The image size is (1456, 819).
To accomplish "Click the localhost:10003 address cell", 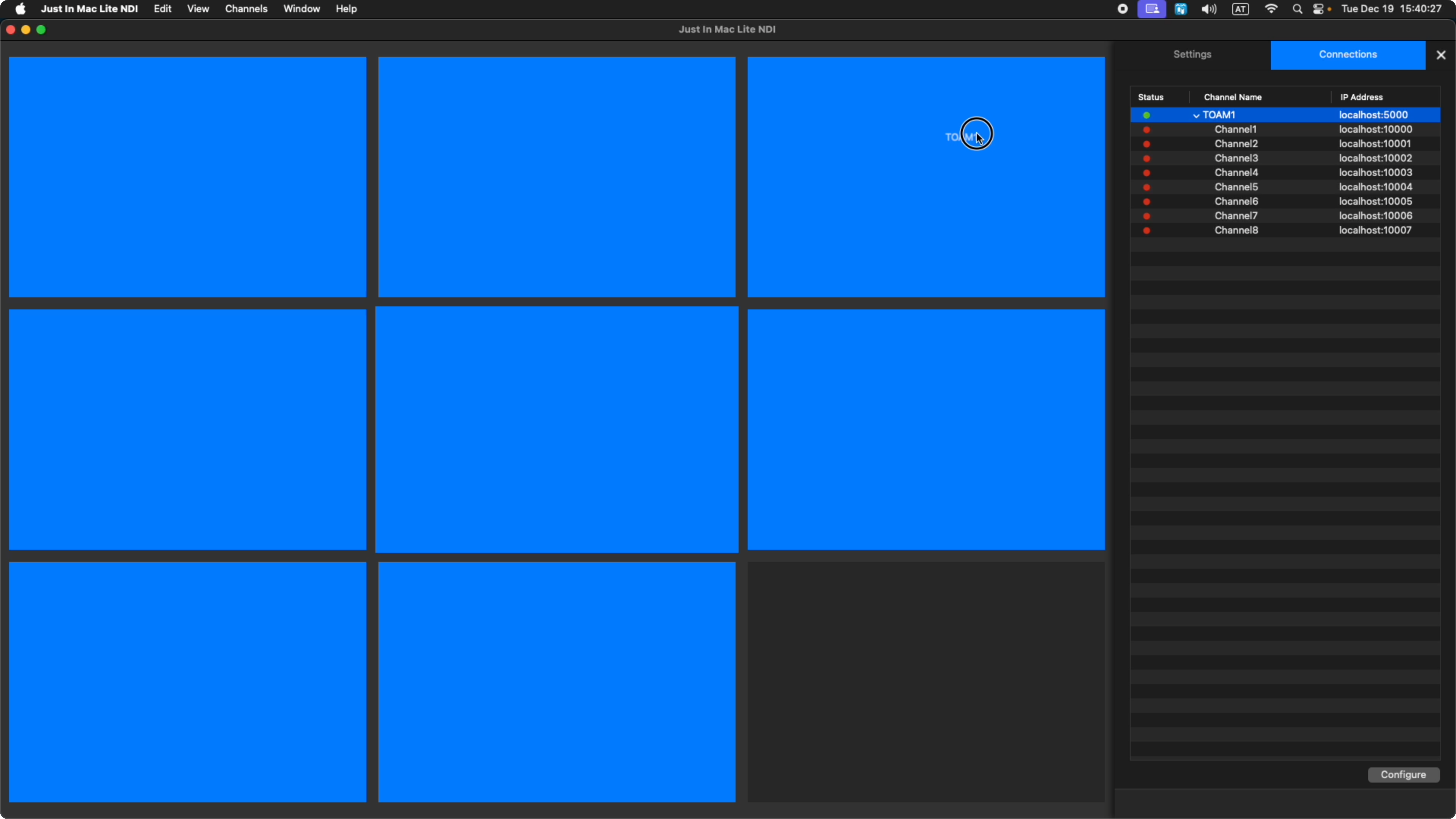I will point(1375,173).
